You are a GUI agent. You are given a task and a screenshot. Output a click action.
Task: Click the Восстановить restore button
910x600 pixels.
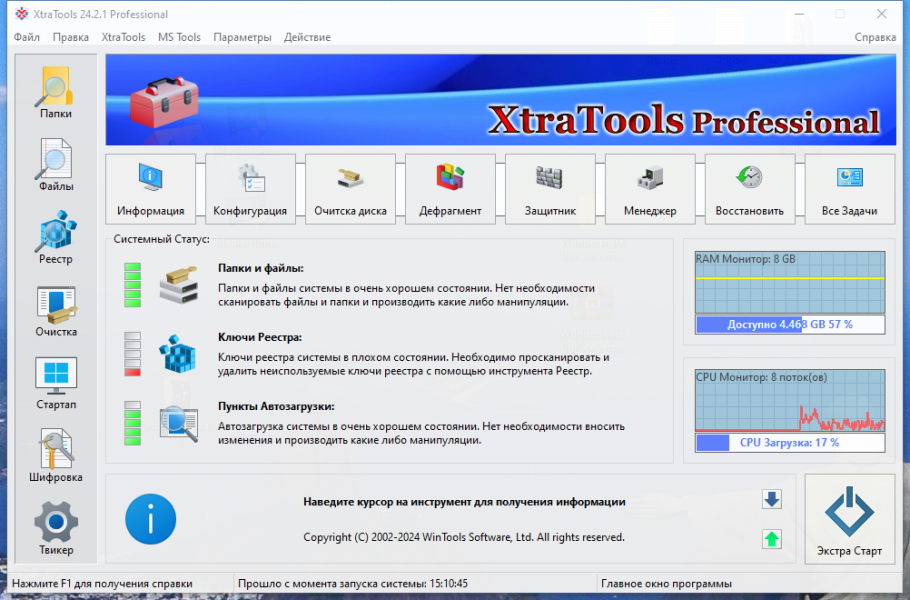pos(750,189)
